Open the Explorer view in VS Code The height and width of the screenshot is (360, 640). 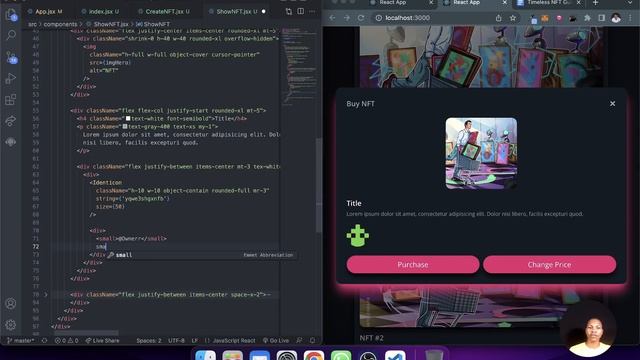click(x=11, y=15)
